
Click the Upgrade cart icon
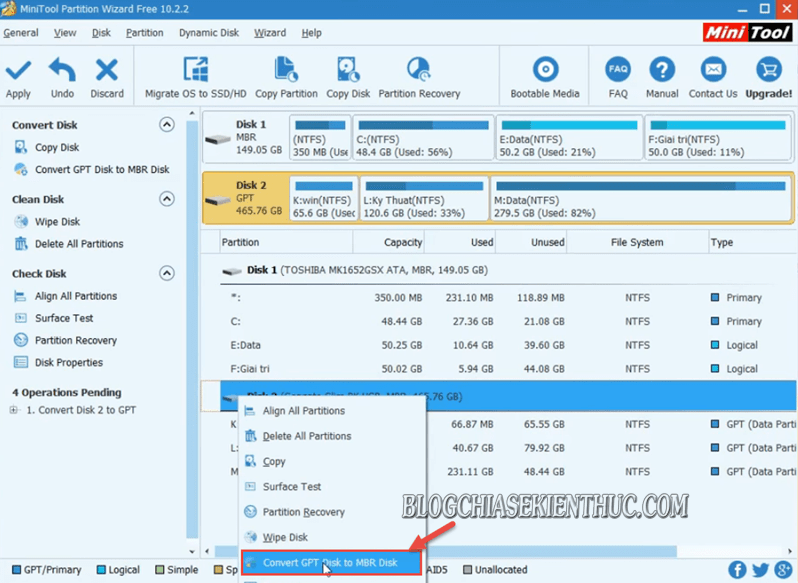tap(768, 70)
